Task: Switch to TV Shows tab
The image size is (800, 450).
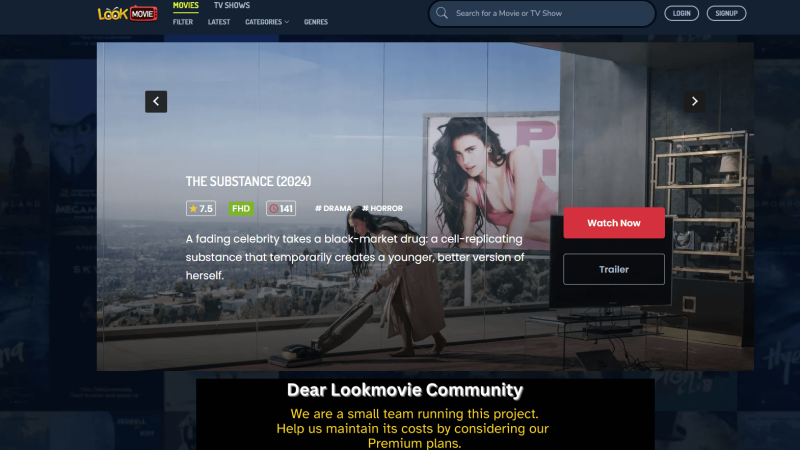Action: 232,6
